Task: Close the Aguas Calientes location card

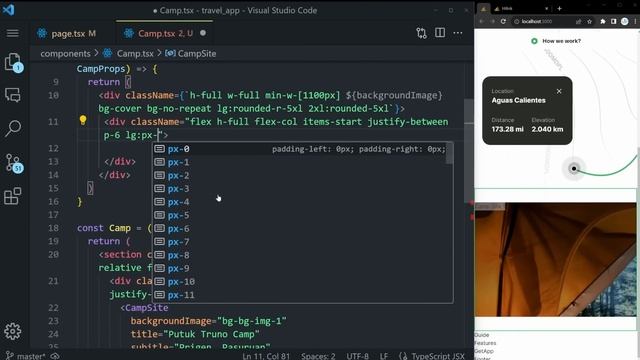Action: click(559, 91)
